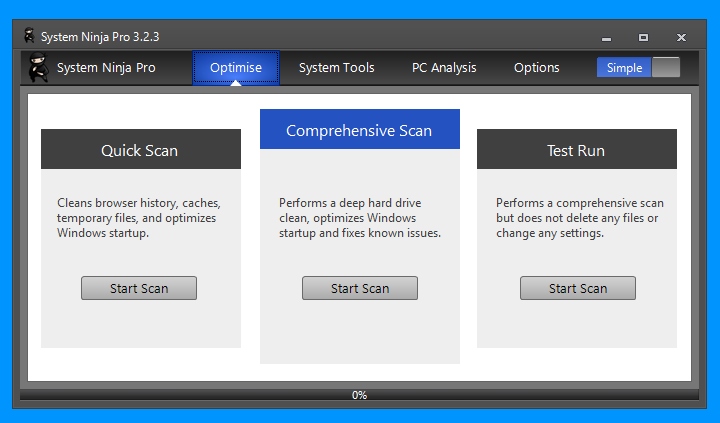This screenshot has height=423, width=720.
Task: Toggle the Simple mode switch
Action: [638, 68]
